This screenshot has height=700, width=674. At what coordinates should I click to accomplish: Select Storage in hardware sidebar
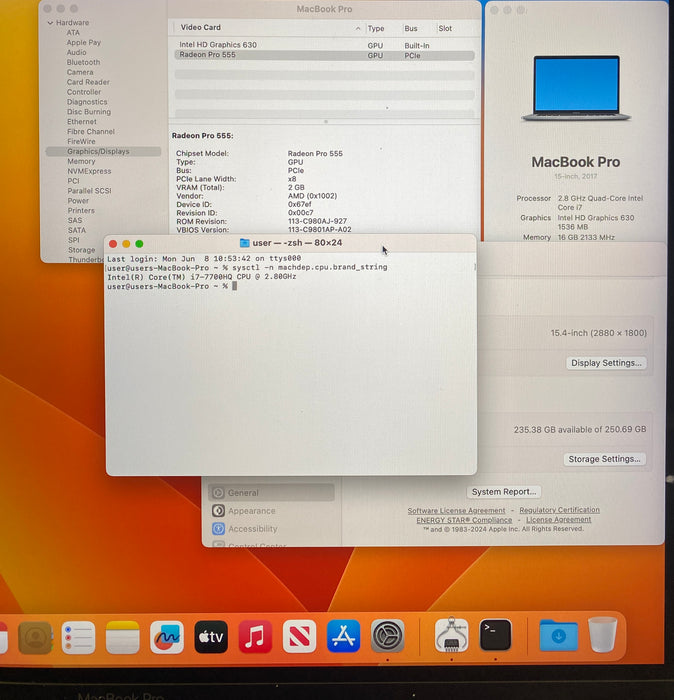(82, 250)
